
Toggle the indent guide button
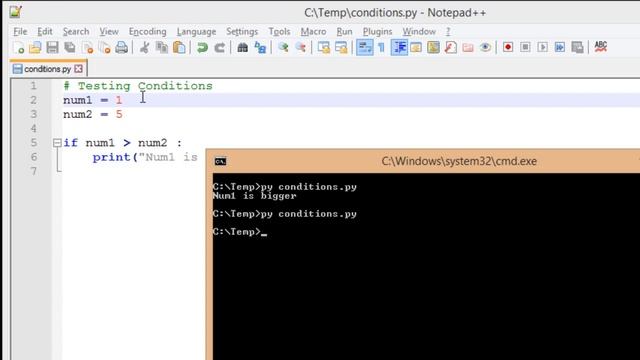coord(399,47)
